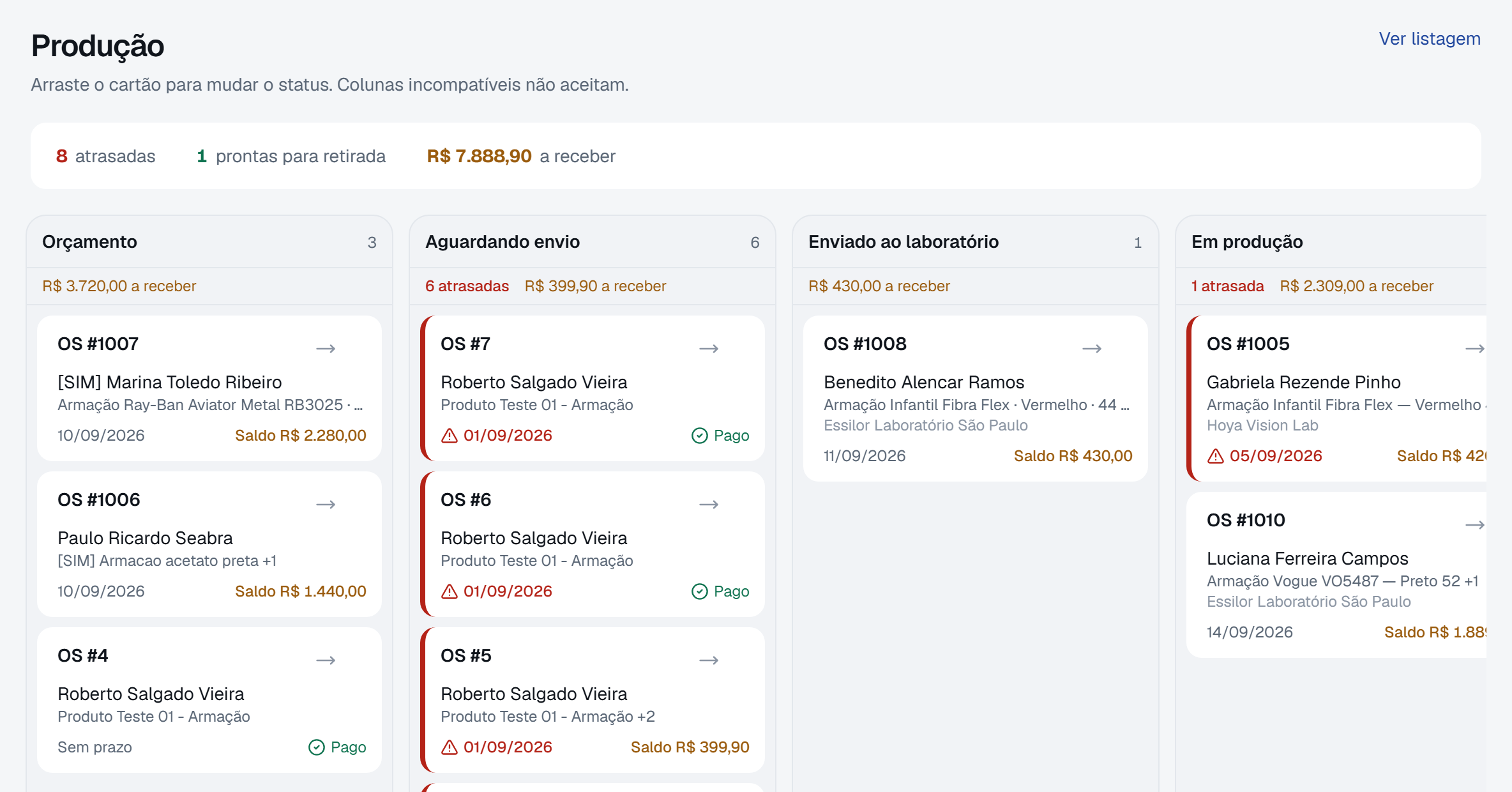
Task: Click Saldo R$ 430,00 on OS #1008
Action: [1073, 456]
